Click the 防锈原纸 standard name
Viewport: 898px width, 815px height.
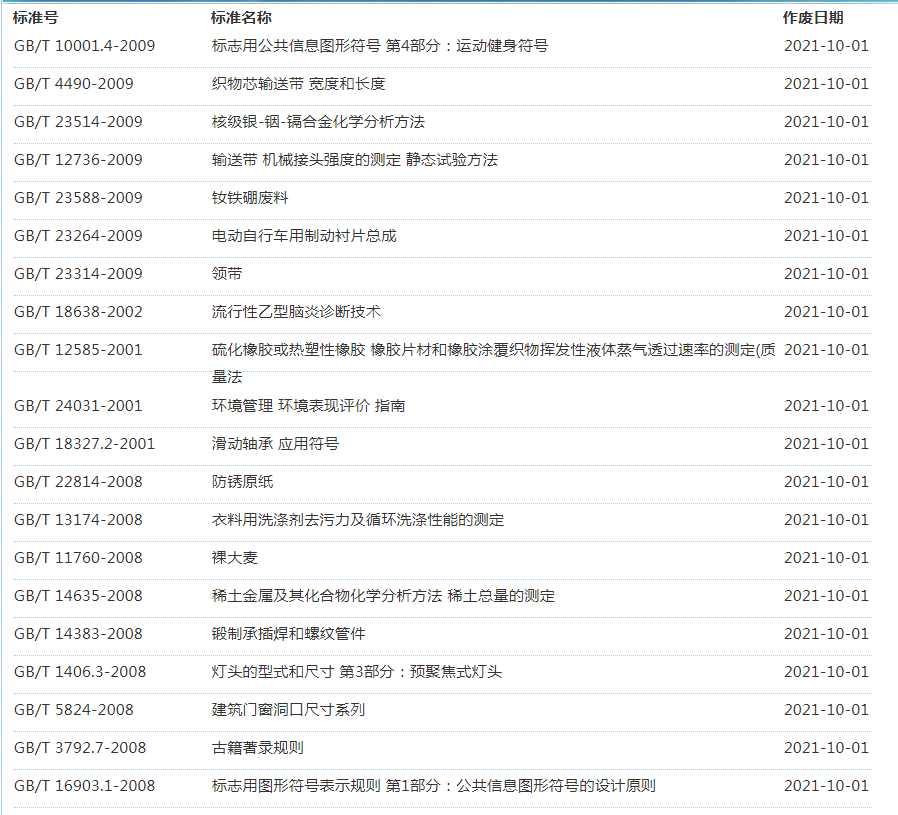click(x=242, y=482)
